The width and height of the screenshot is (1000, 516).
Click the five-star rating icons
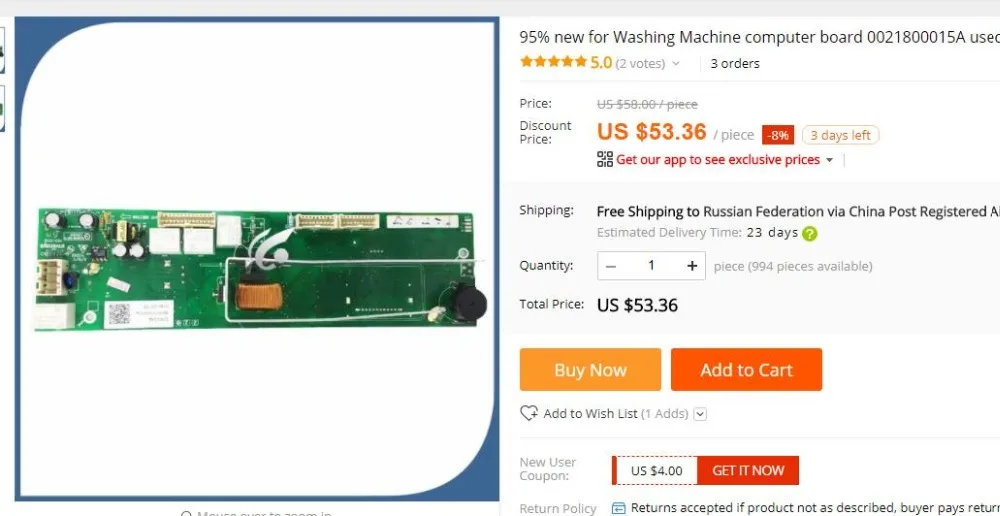click(554, 63)
